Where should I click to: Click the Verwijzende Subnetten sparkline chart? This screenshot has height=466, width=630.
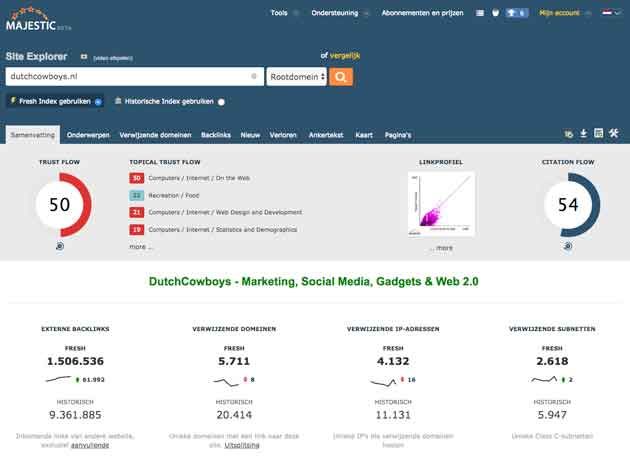(x=544, y=379)
